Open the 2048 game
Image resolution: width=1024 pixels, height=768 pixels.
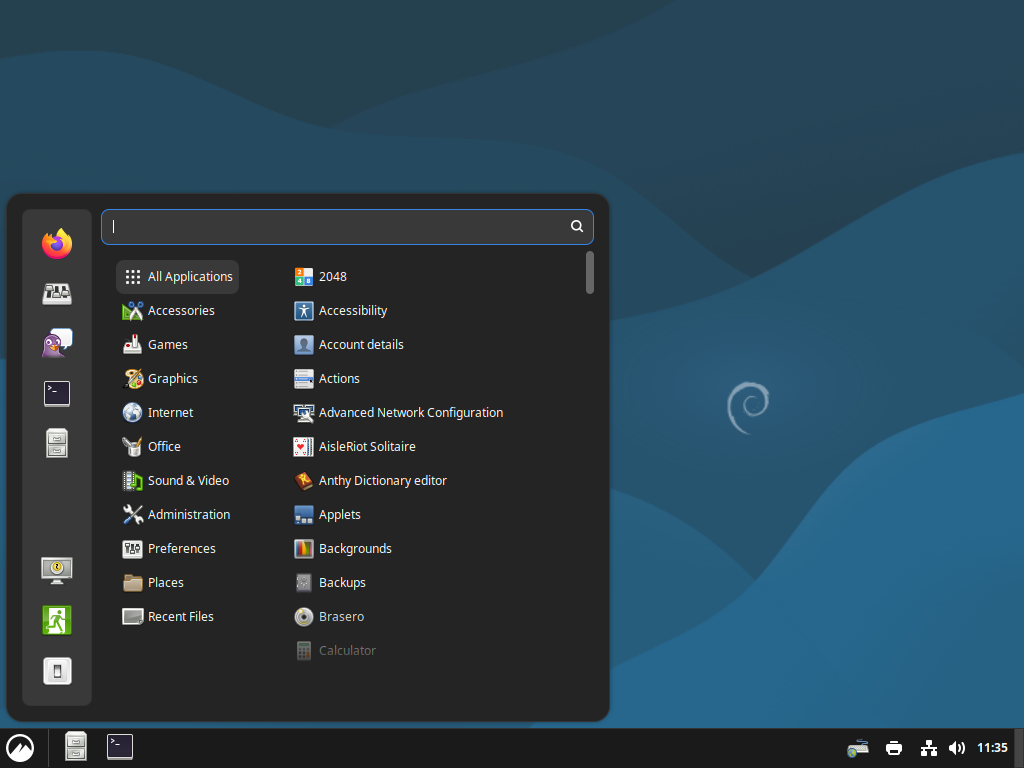[333, 276]
